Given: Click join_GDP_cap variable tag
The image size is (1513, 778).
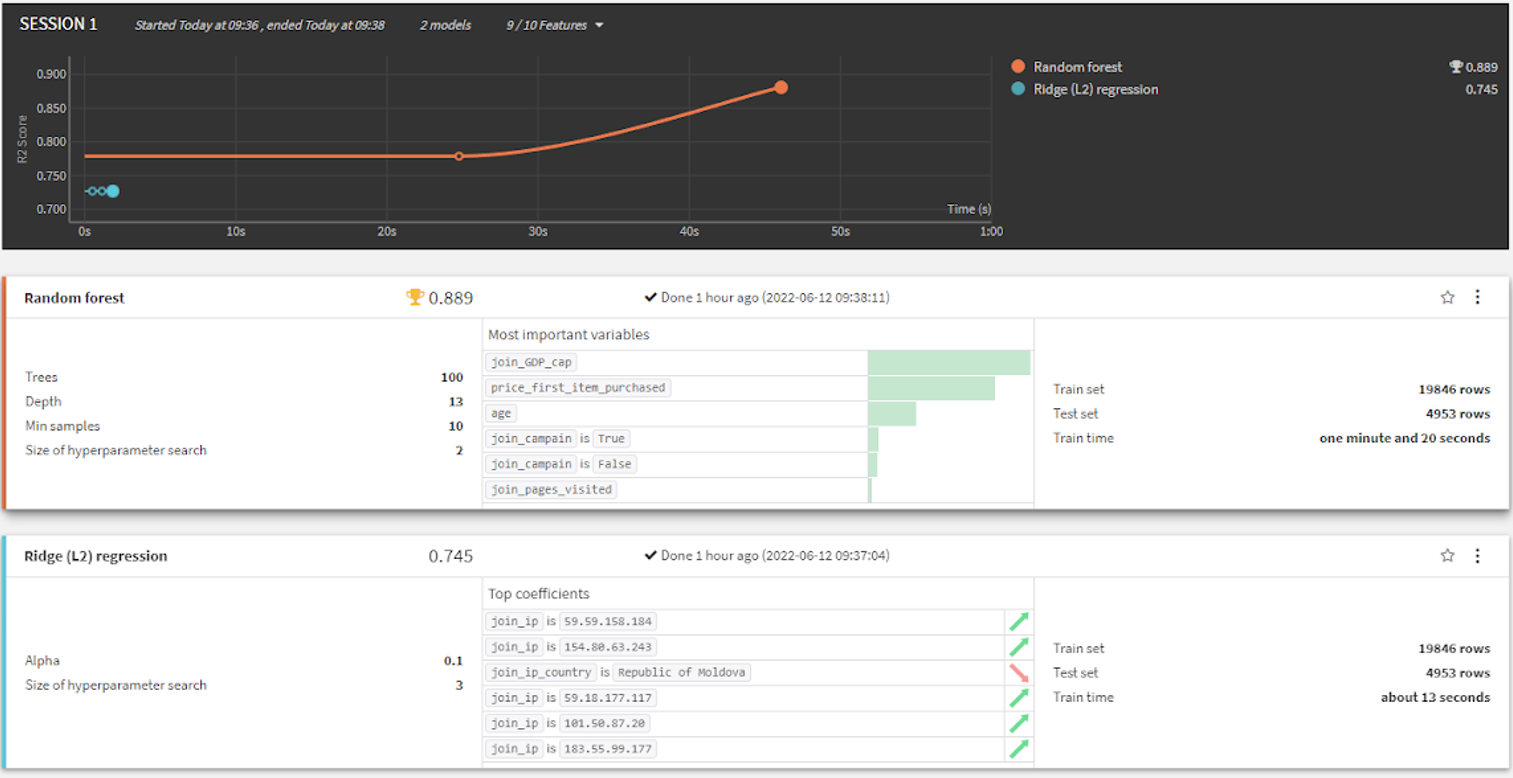Looking at the screenshot, I should pyautogui.click(x=533, y=362).
